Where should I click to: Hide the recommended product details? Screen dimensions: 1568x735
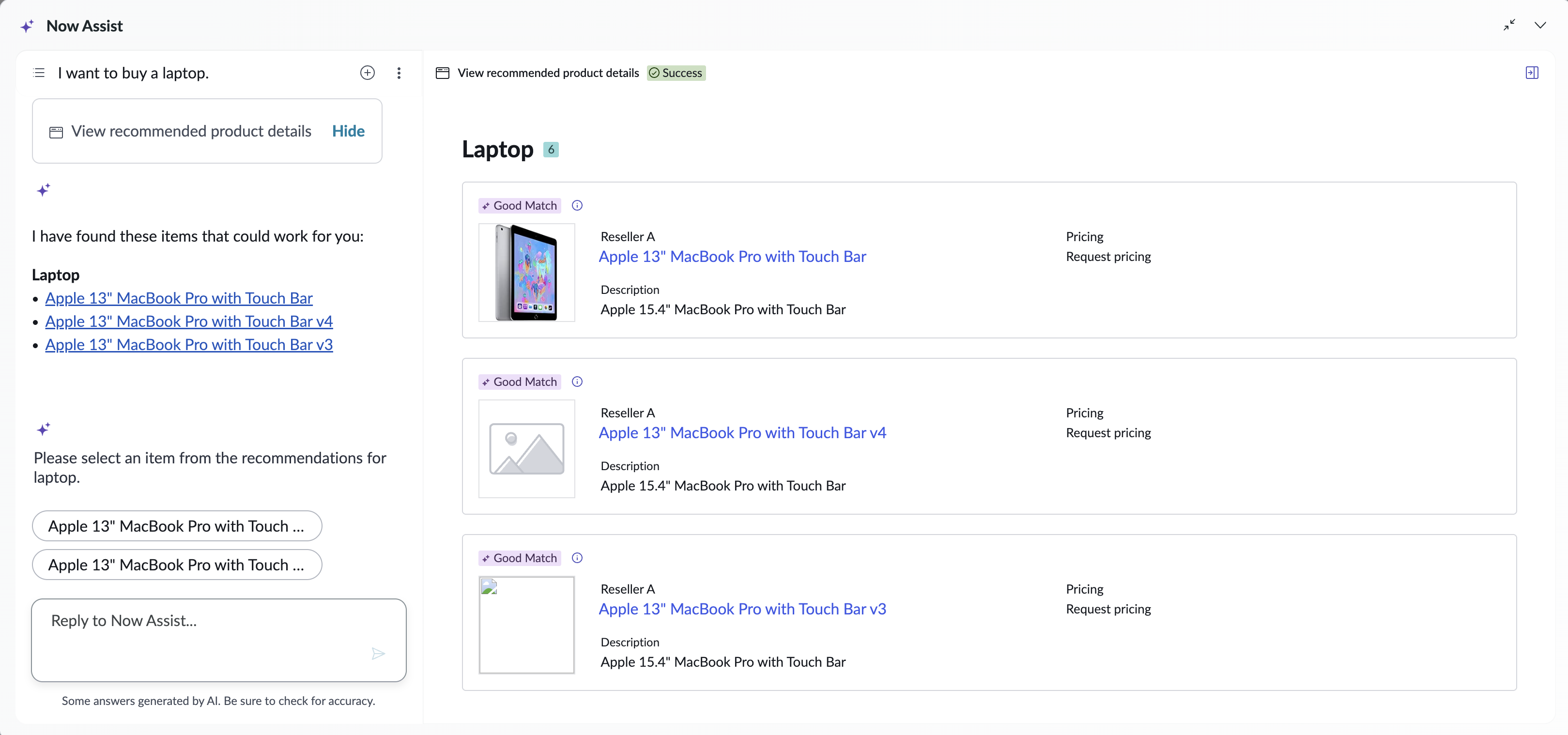pos(348,131)
